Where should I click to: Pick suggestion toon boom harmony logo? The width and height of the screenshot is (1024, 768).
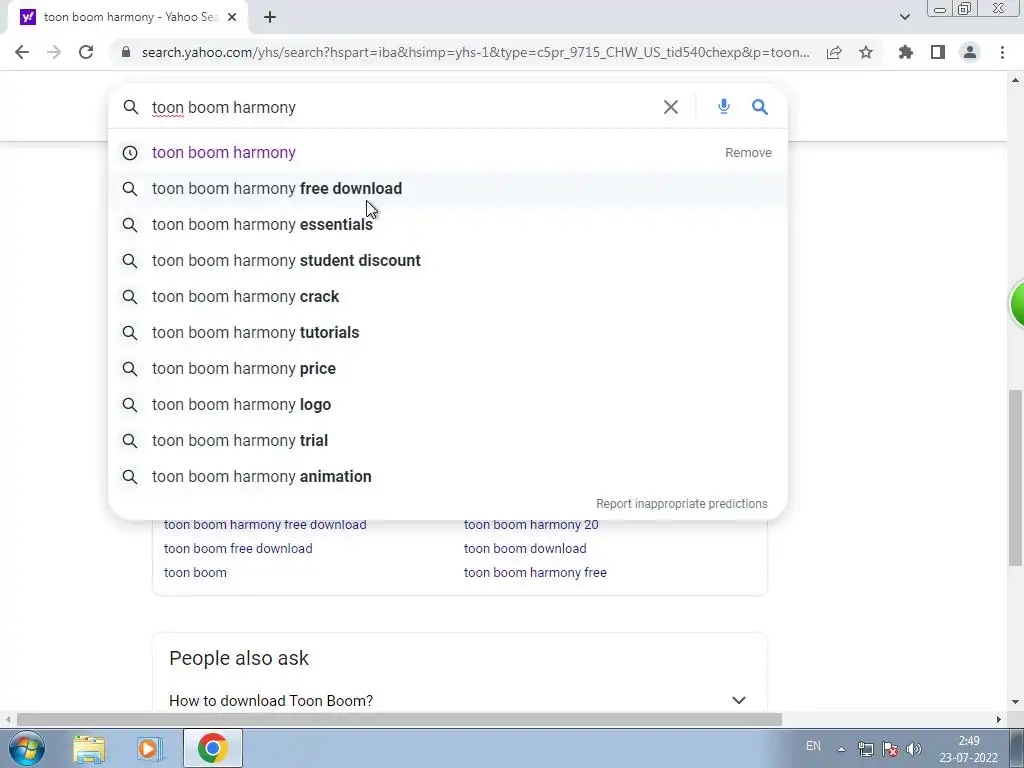tap(447, 404)
